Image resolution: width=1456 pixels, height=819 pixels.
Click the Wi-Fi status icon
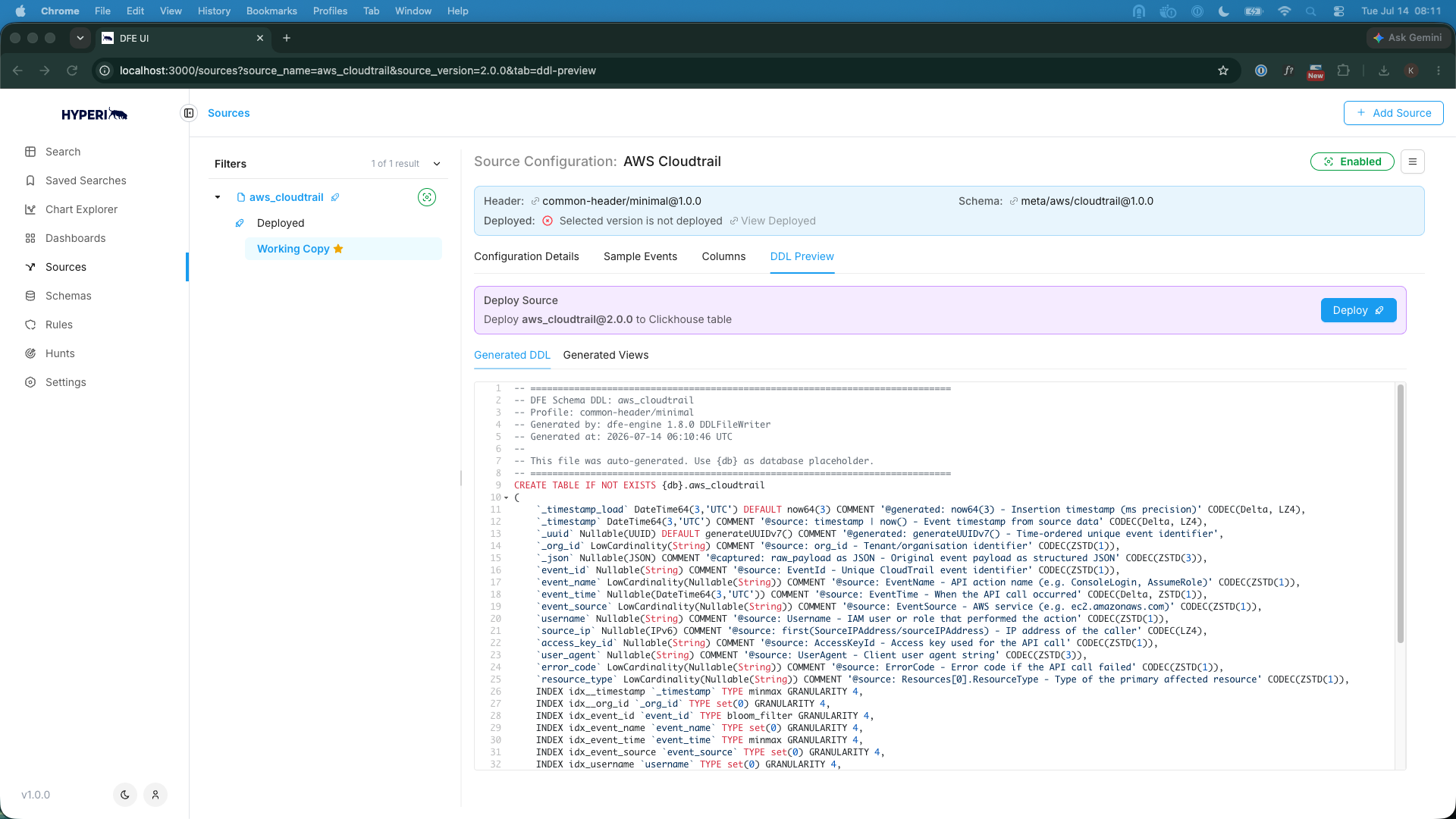pyautogui.click(x=1284, y=11)
